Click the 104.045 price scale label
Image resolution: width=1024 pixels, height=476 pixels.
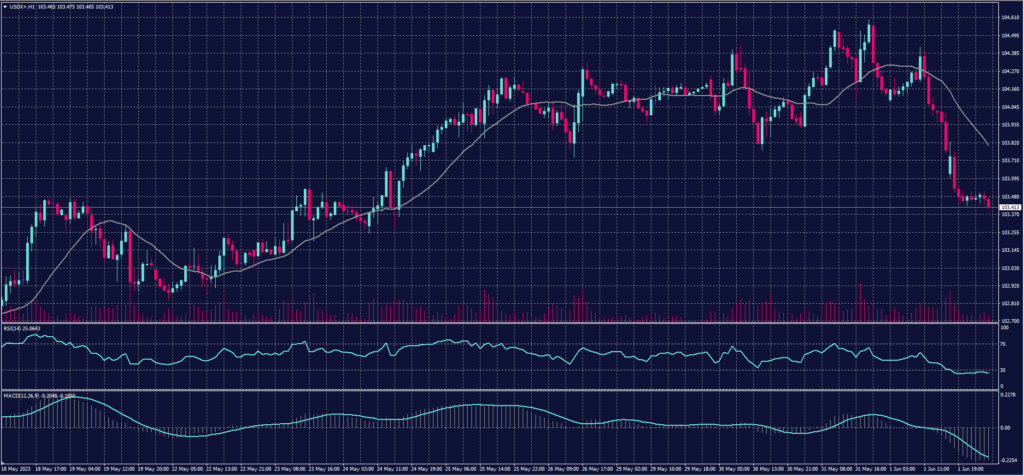coord(1010,107)
